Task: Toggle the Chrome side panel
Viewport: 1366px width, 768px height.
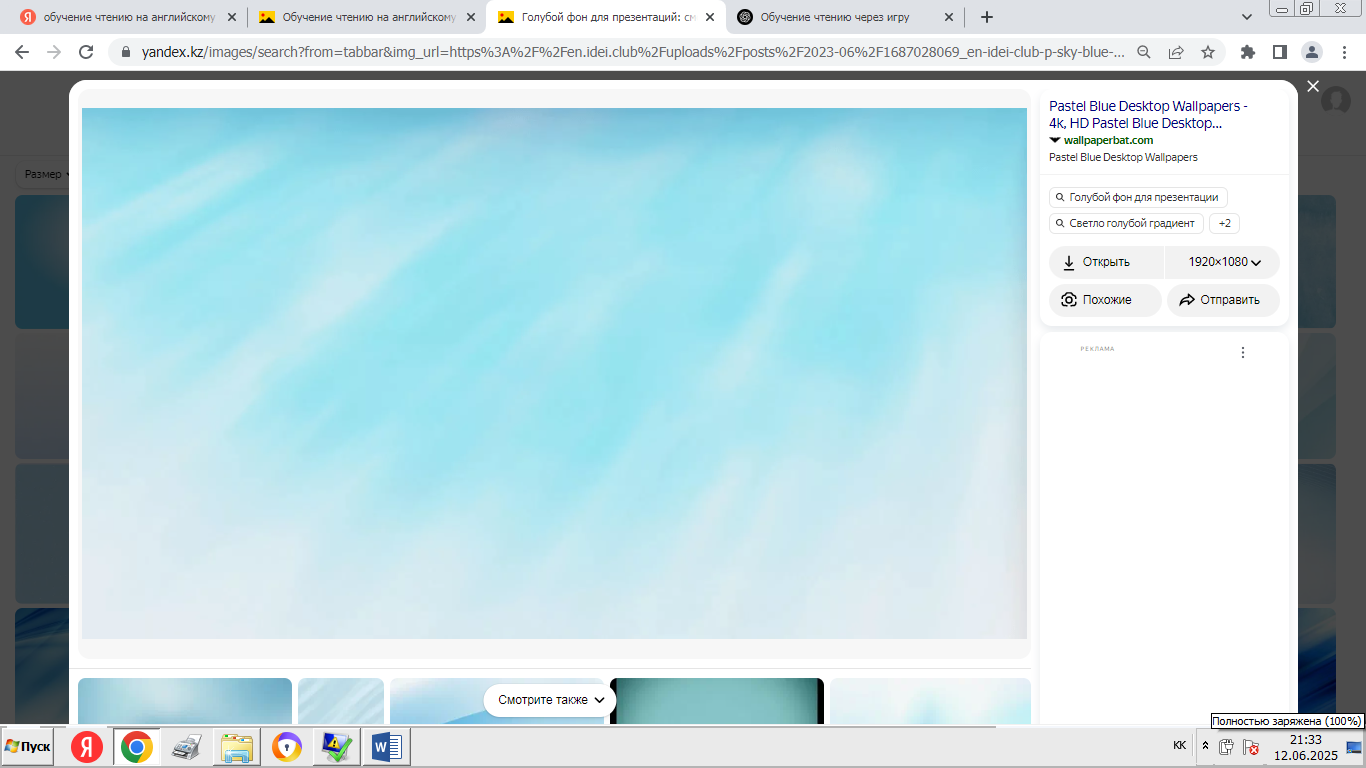Action: point(1279,52)
